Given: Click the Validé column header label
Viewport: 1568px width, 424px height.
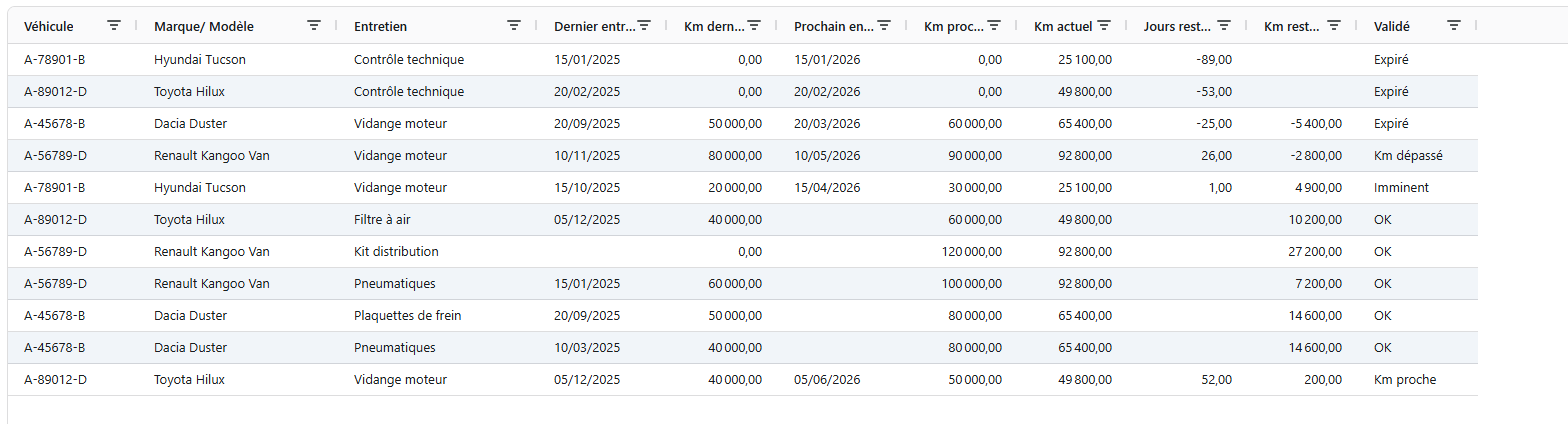Looking at the screenshot, I should coord(1392,26).
